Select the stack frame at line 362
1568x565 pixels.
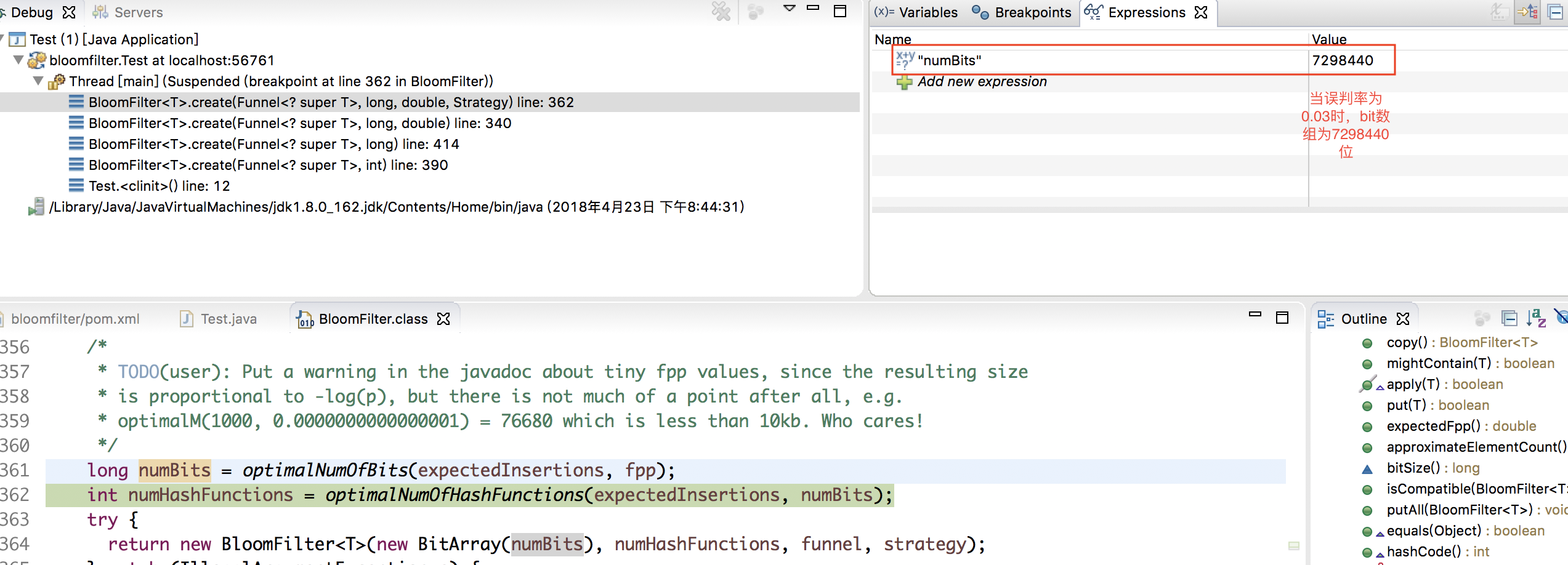[331, 102]
